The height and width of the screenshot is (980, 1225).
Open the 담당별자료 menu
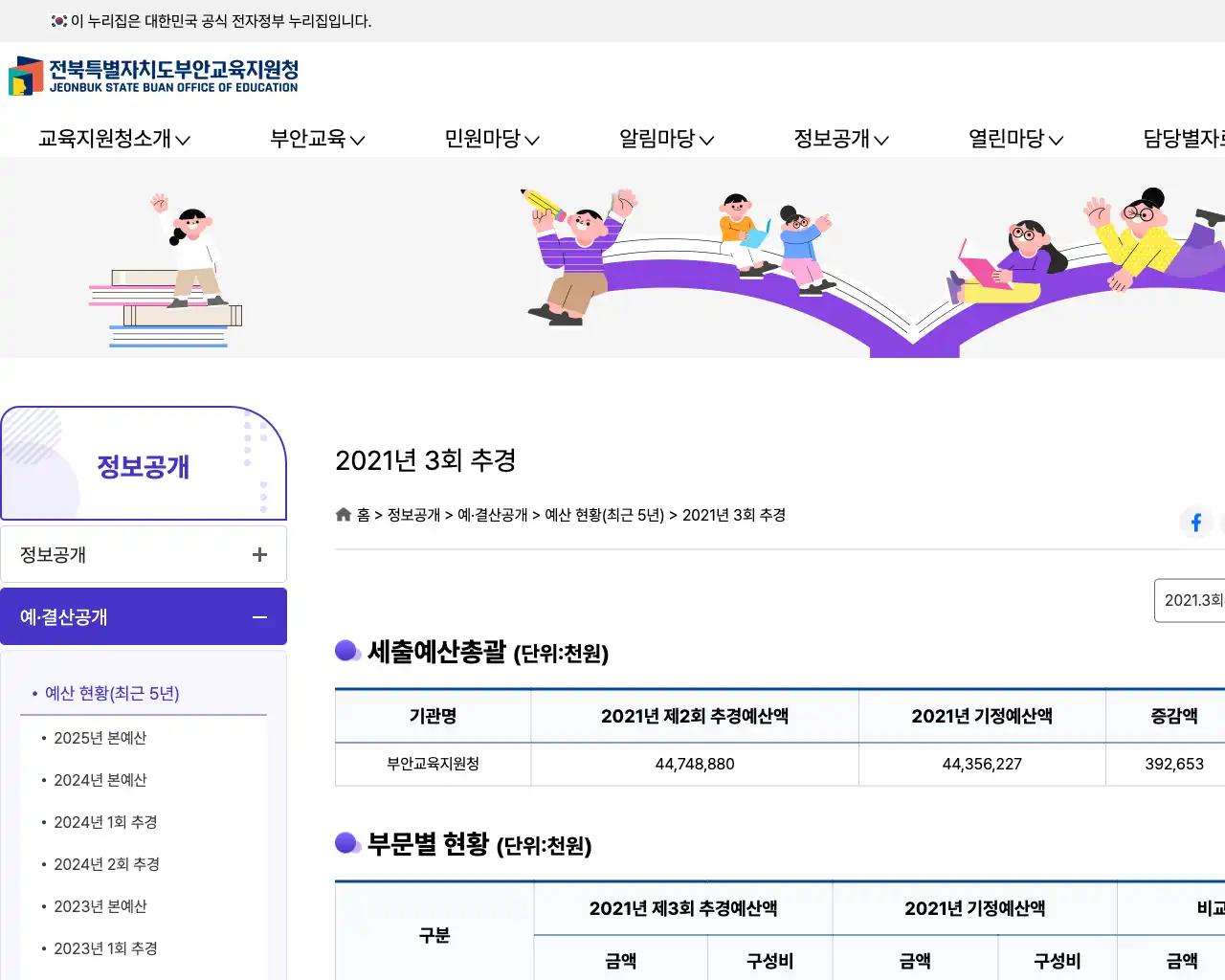click(x=1184, y=139)
